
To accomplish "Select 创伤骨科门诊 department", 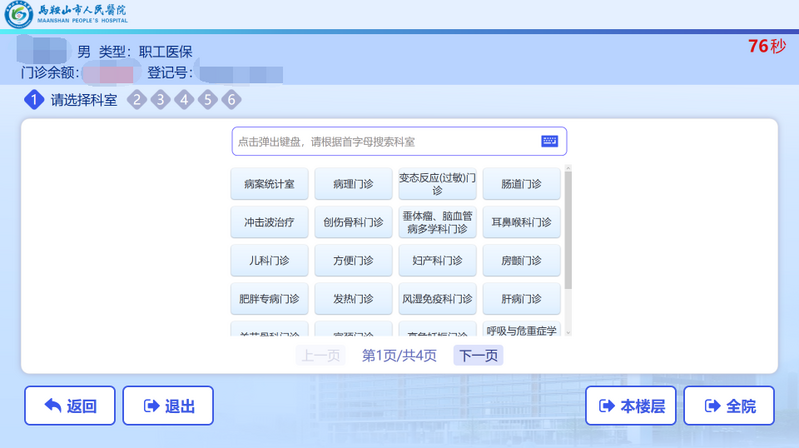I will point(353,222).
